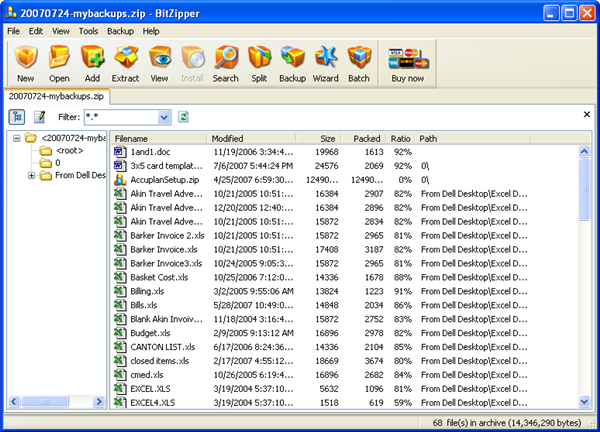This screenshot has height=432, width=600.
Task: Select EXCEL.XLS file row
Action: point(345,389)
